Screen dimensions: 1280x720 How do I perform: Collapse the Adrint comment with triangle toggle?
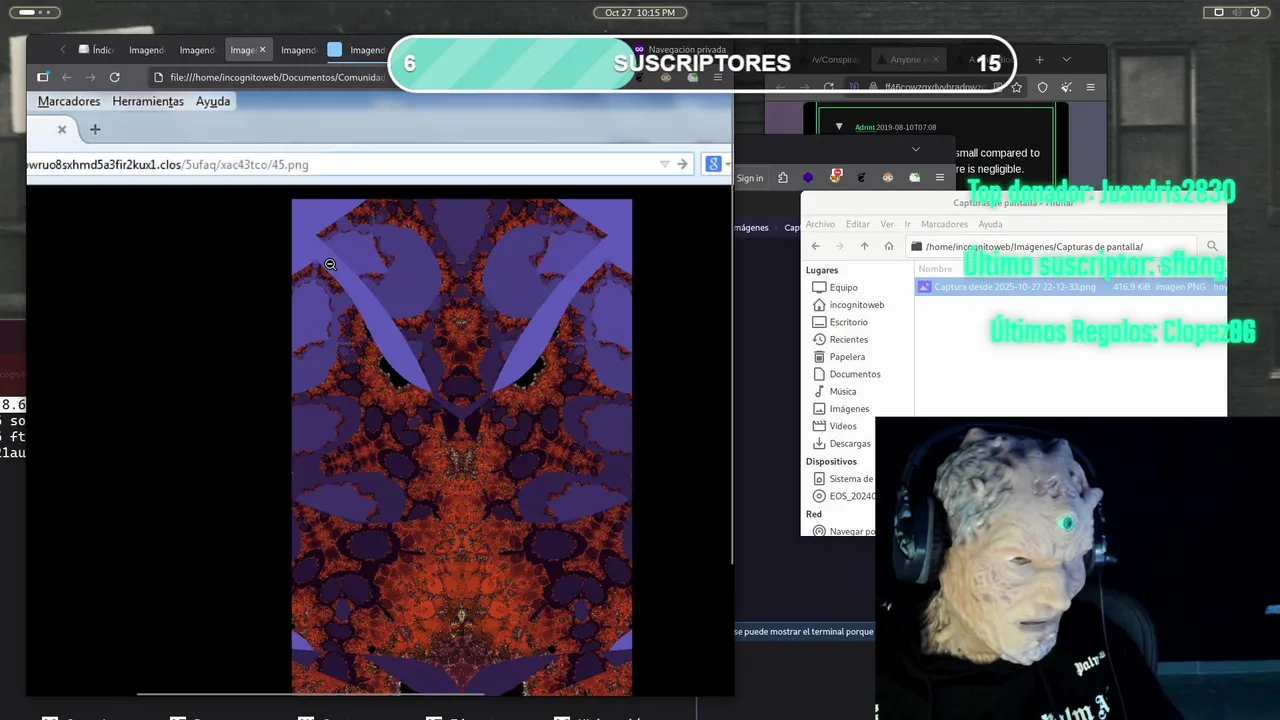839,127
